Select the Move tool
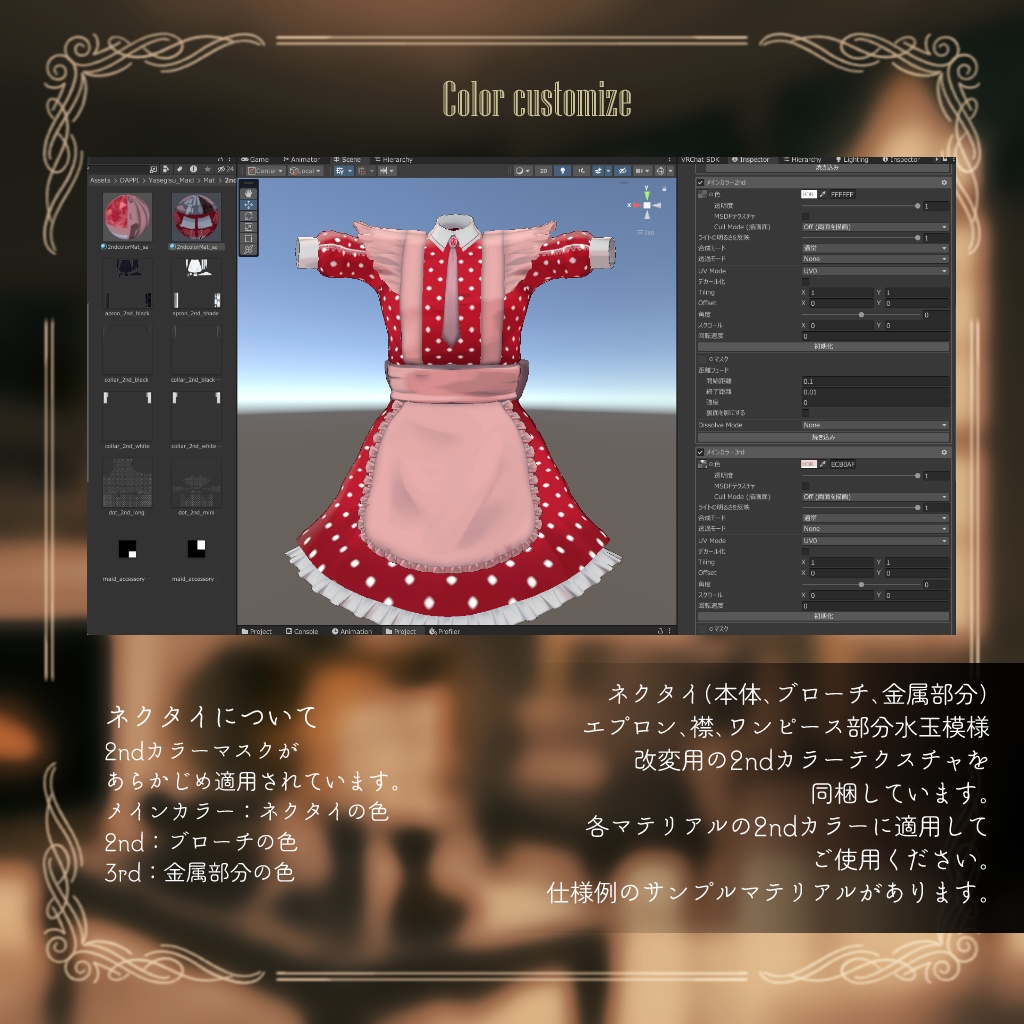This screenshot has width=1024, height=1024. [x=248, y=205]
